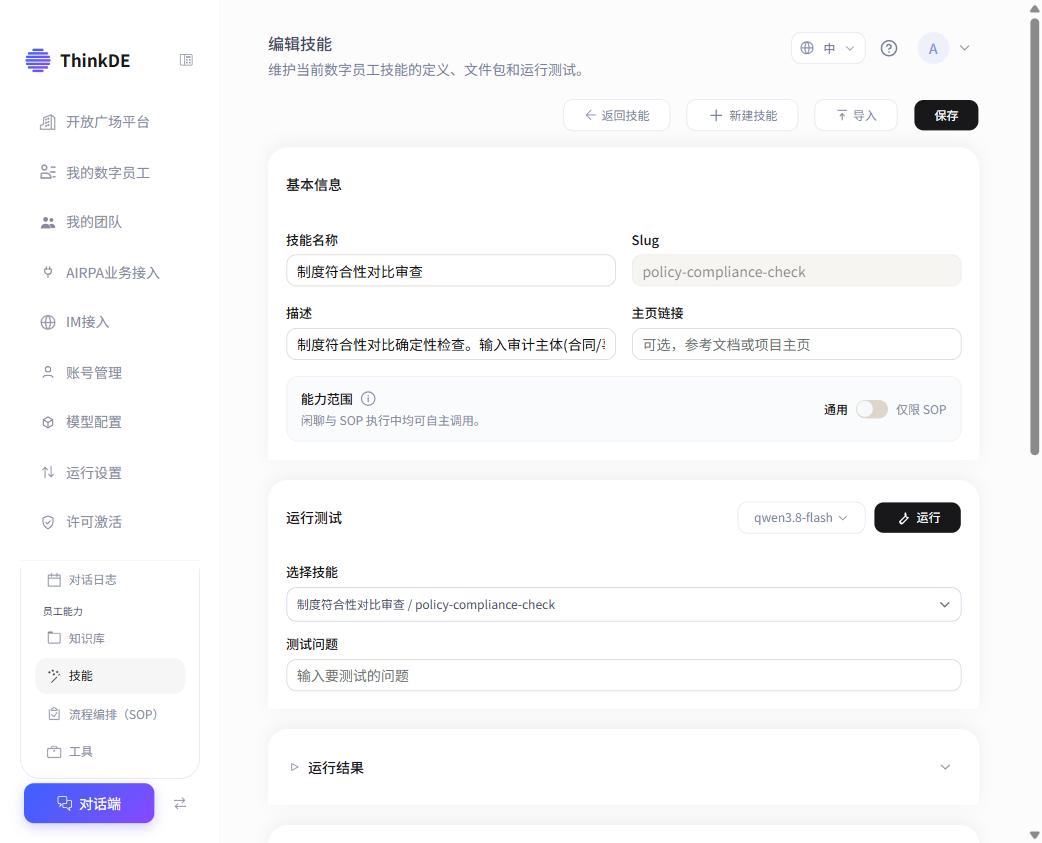Collapse the sidebar with the panel icon

coord(186,60)
